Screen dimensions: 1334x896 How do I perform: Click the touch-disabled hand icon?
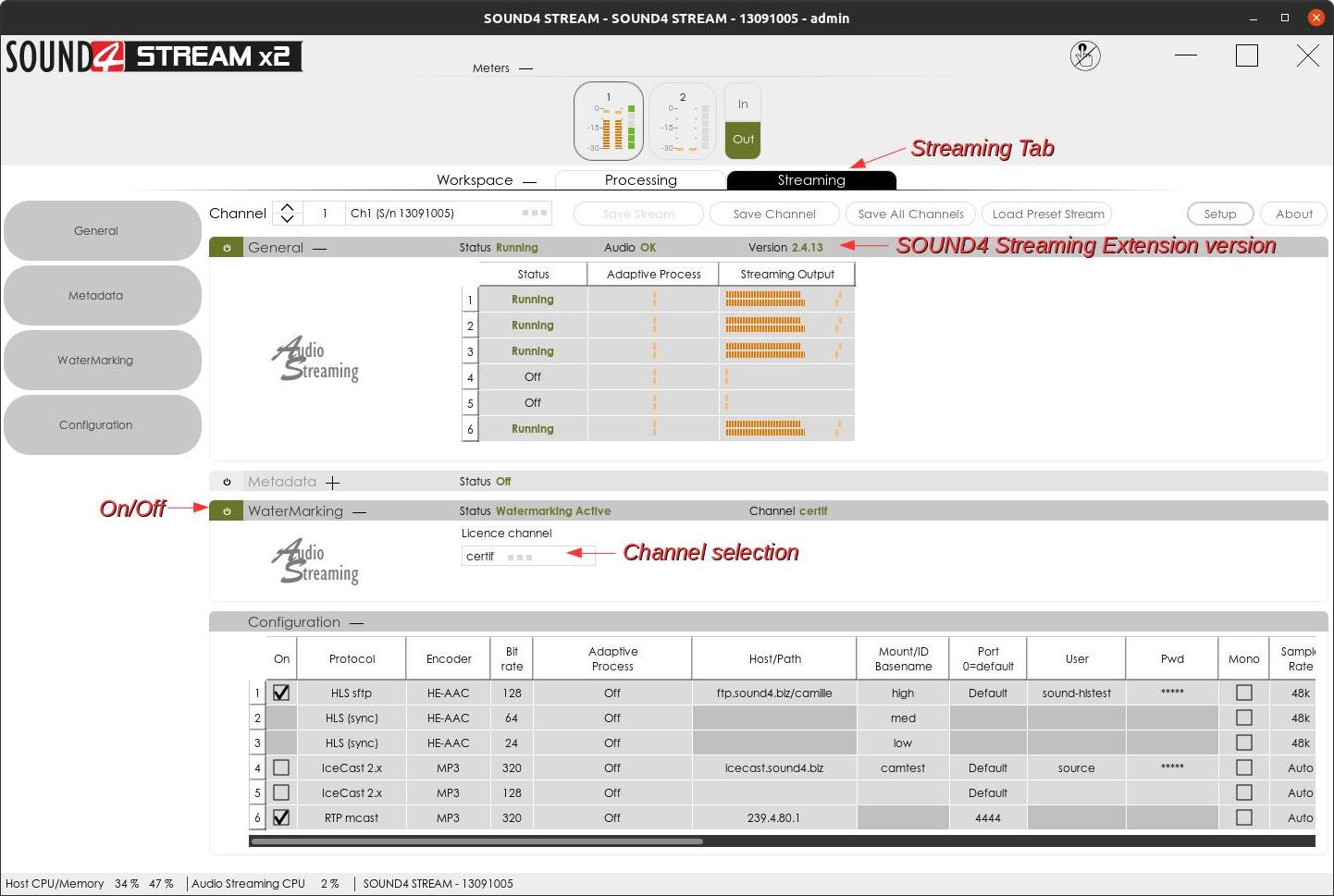pyautogui.click(x=1085, y=55)
